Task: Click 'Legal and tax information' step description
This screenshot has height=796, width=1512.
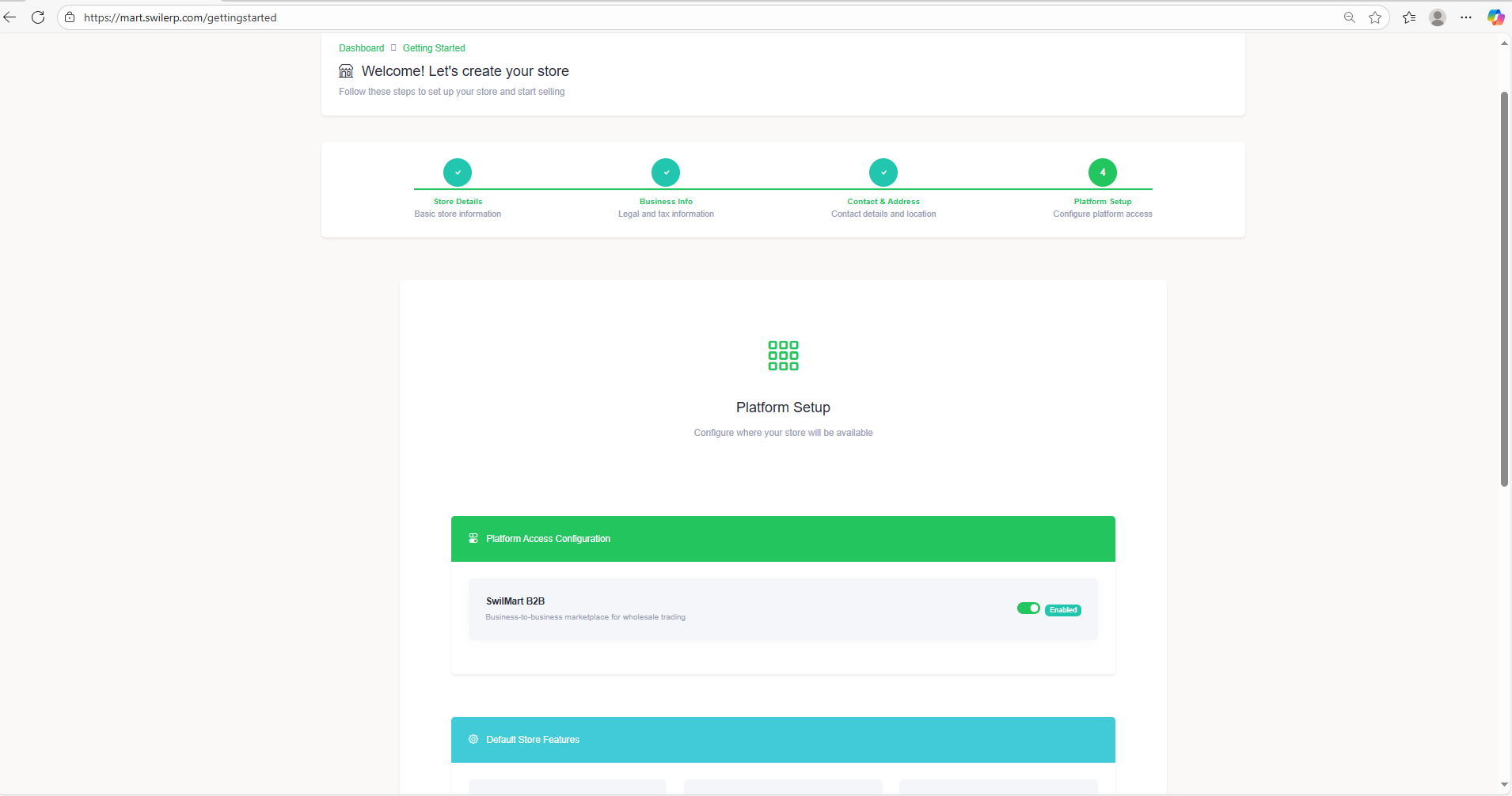Action: click(x=666, y=214)
